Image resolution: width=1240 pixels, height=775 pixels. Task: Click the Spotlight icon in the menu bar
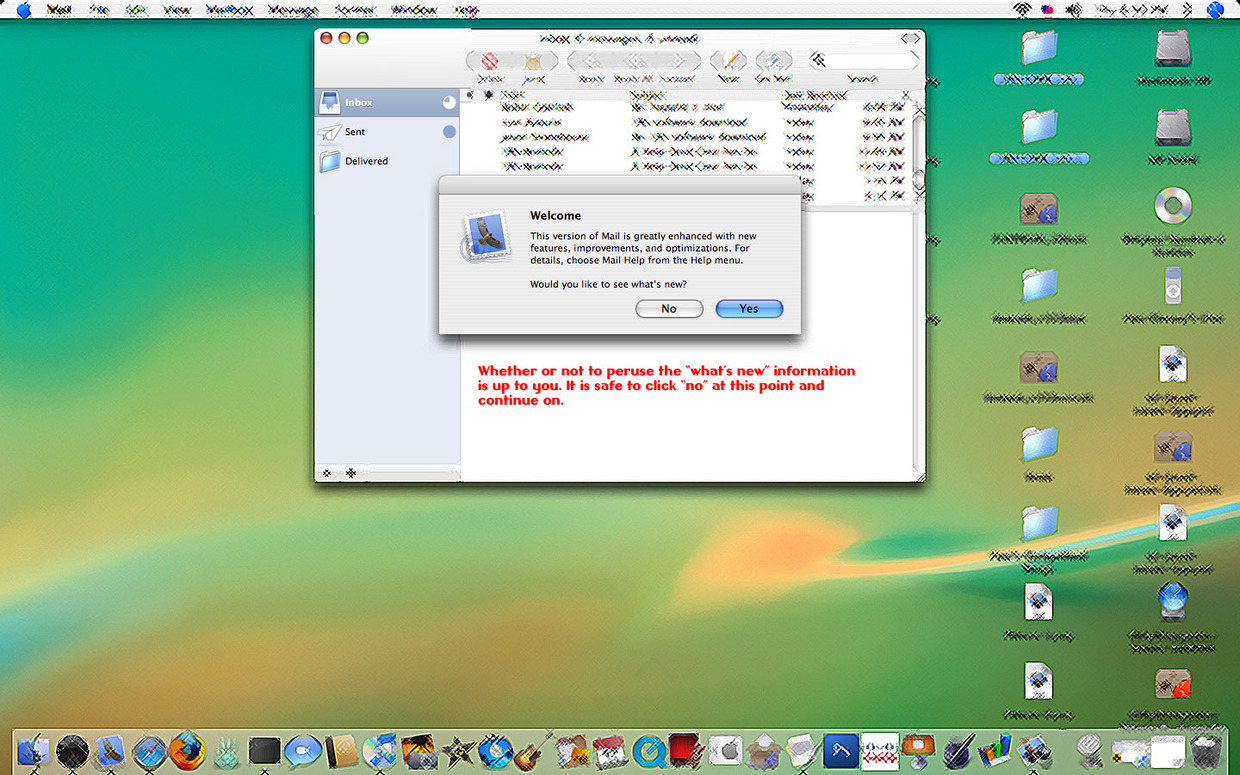(1215, 10)
